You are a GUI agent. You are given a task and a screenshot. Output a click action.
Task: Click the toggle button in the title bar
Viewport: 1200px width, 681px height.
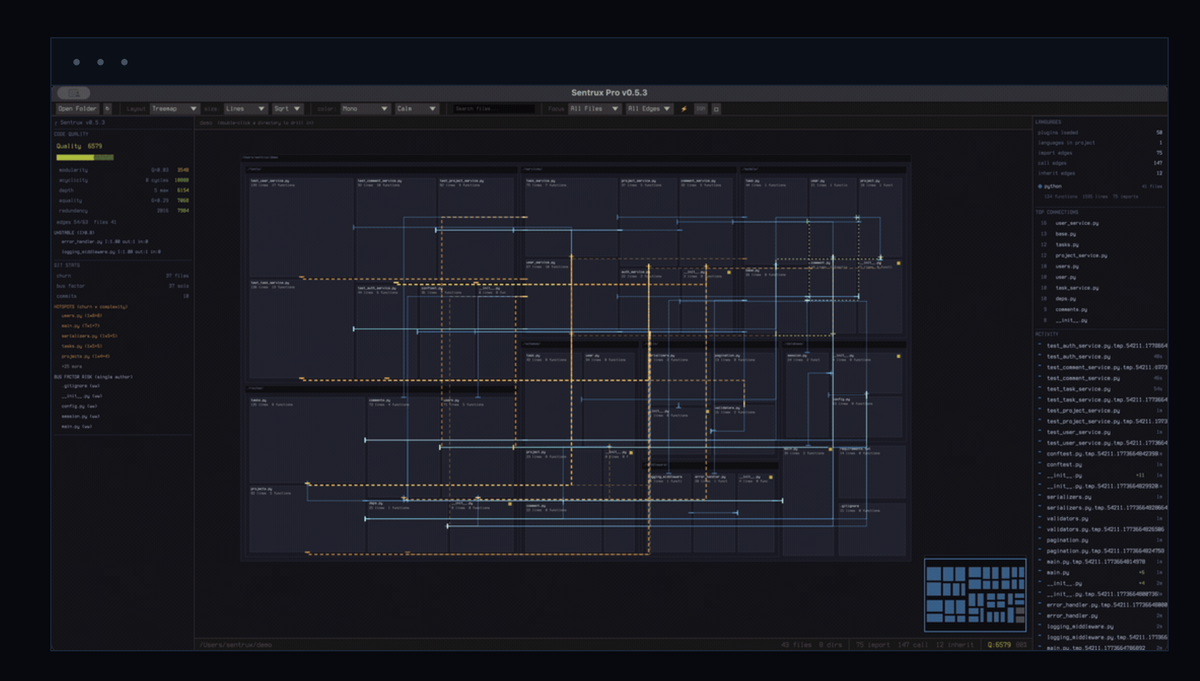tap(73, 92)
